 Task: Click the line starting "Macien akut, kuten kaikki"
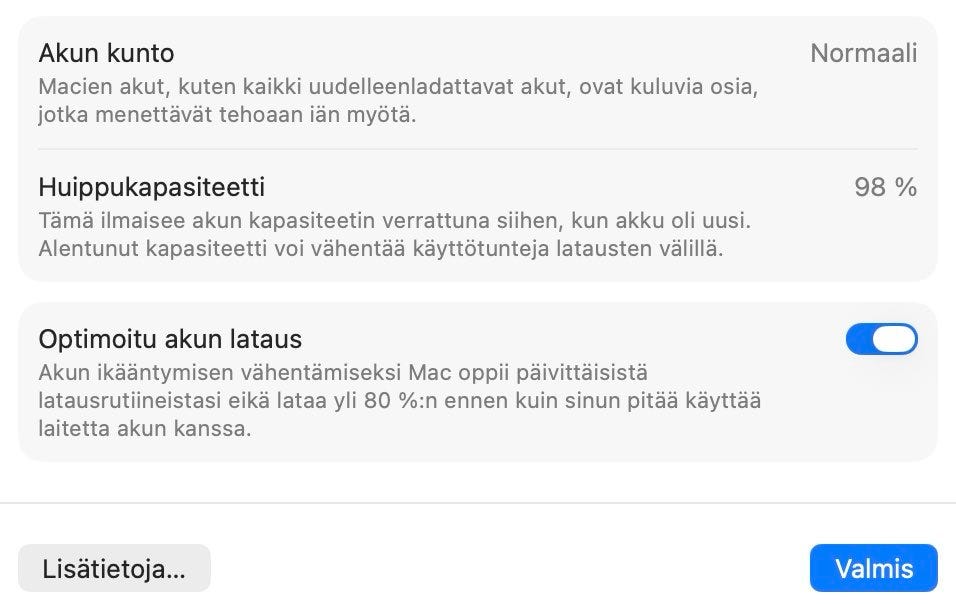pyautogui.click(x=397, y=86)
